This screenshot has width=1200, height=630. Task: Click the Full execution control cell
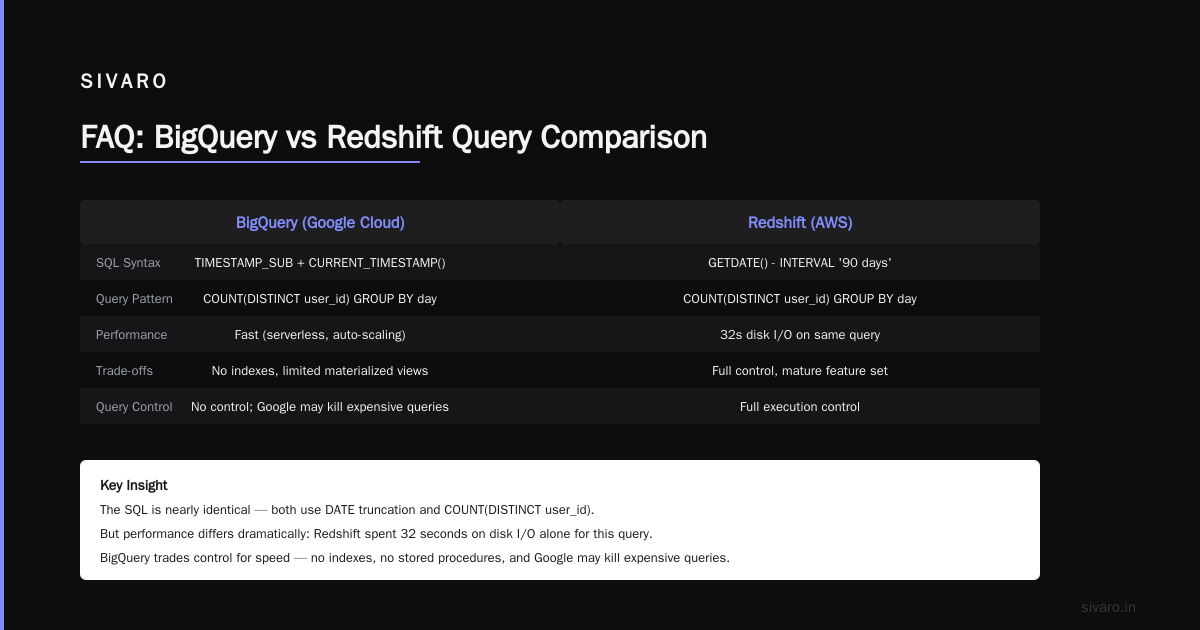(800, 406)
